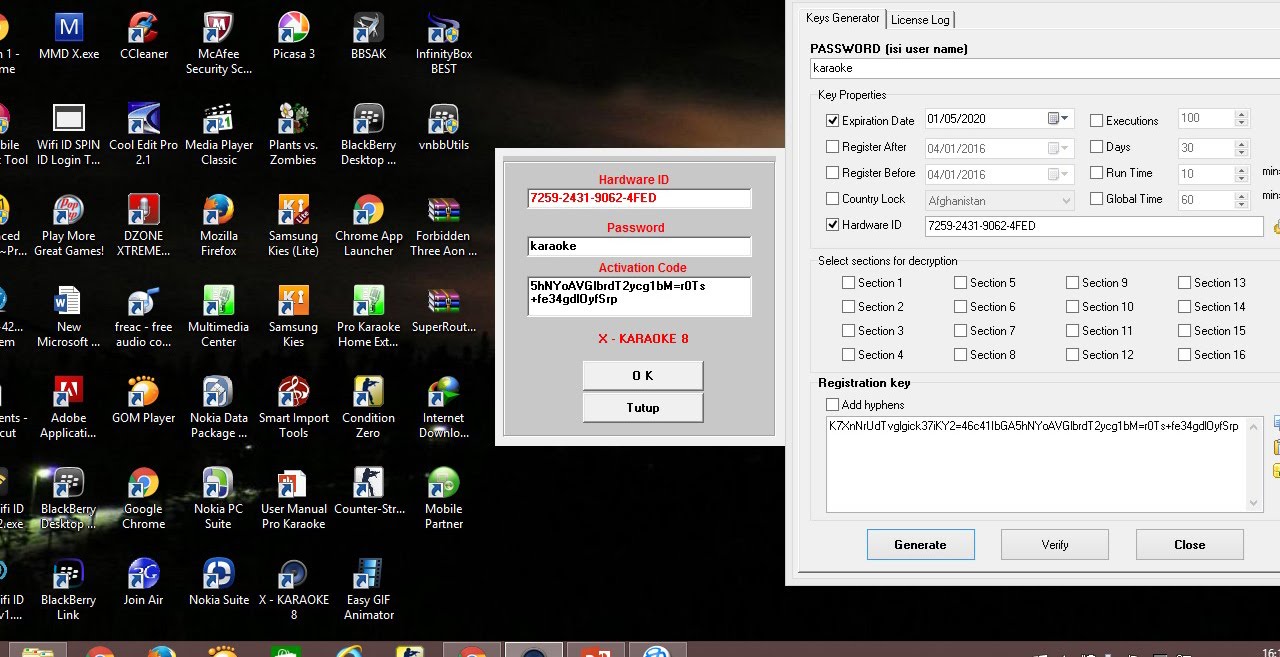Viewport: 1280px width, 657px height.
Task: Tick the Country Lock checkbox
Action: tap(833, 198)
